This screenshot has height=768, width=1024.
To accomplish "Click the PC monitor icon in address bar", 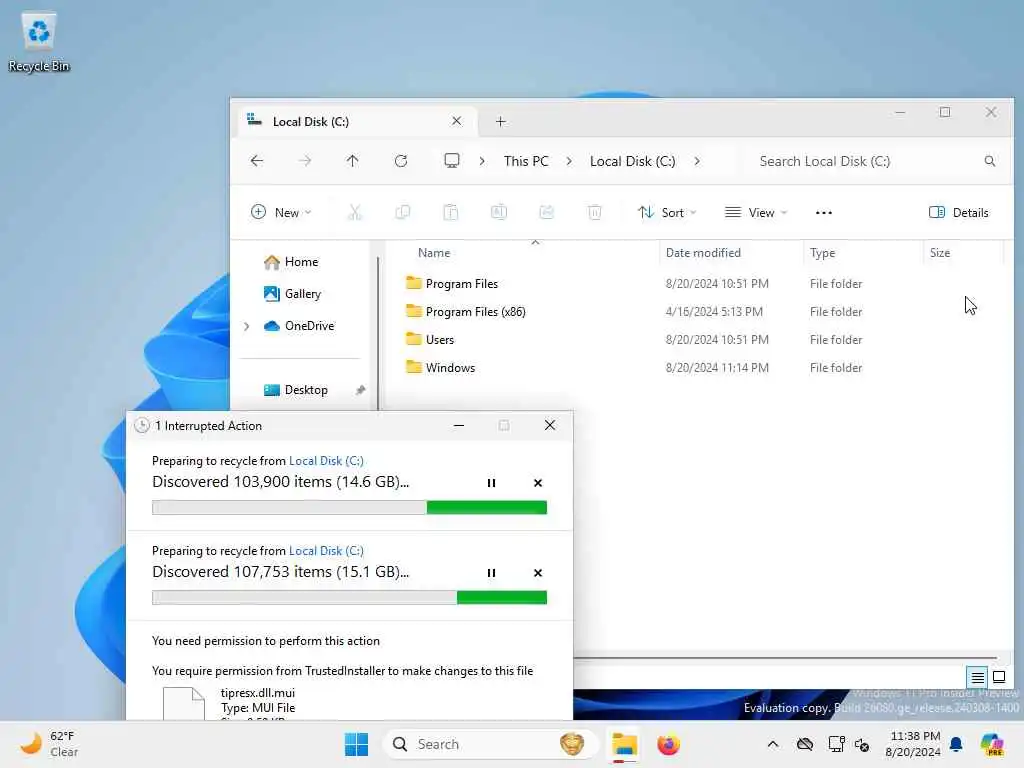I will click(x=451, y=161).
